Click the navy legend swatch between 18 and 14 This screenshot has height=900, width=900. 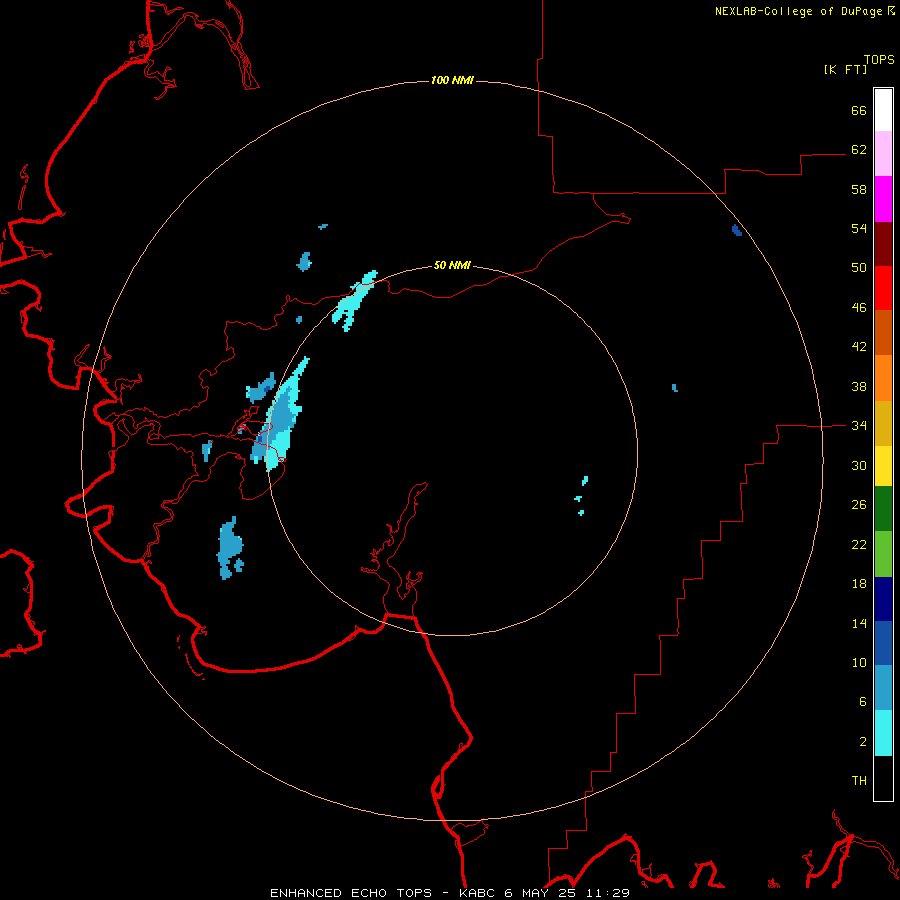(x=883, y=599)
